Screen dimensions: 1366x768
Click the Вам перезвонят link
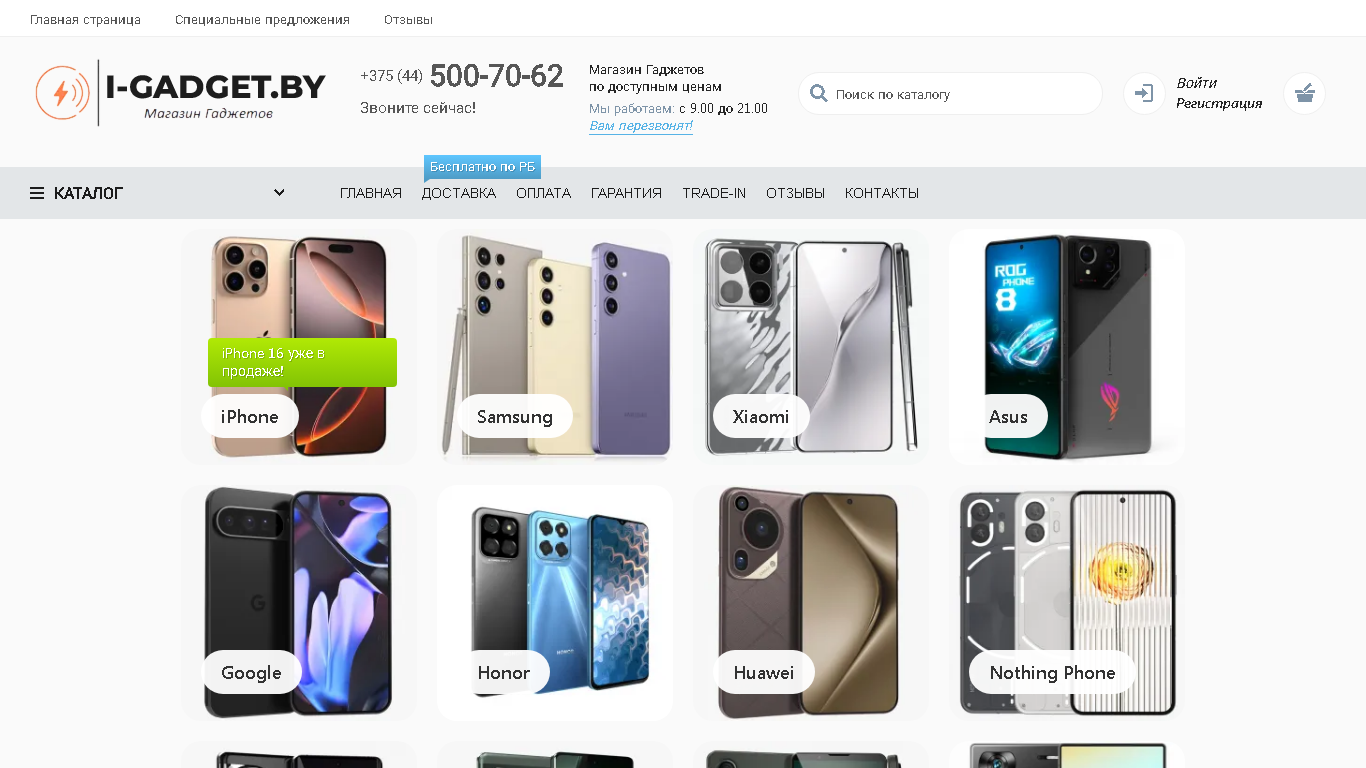point(641,126)
